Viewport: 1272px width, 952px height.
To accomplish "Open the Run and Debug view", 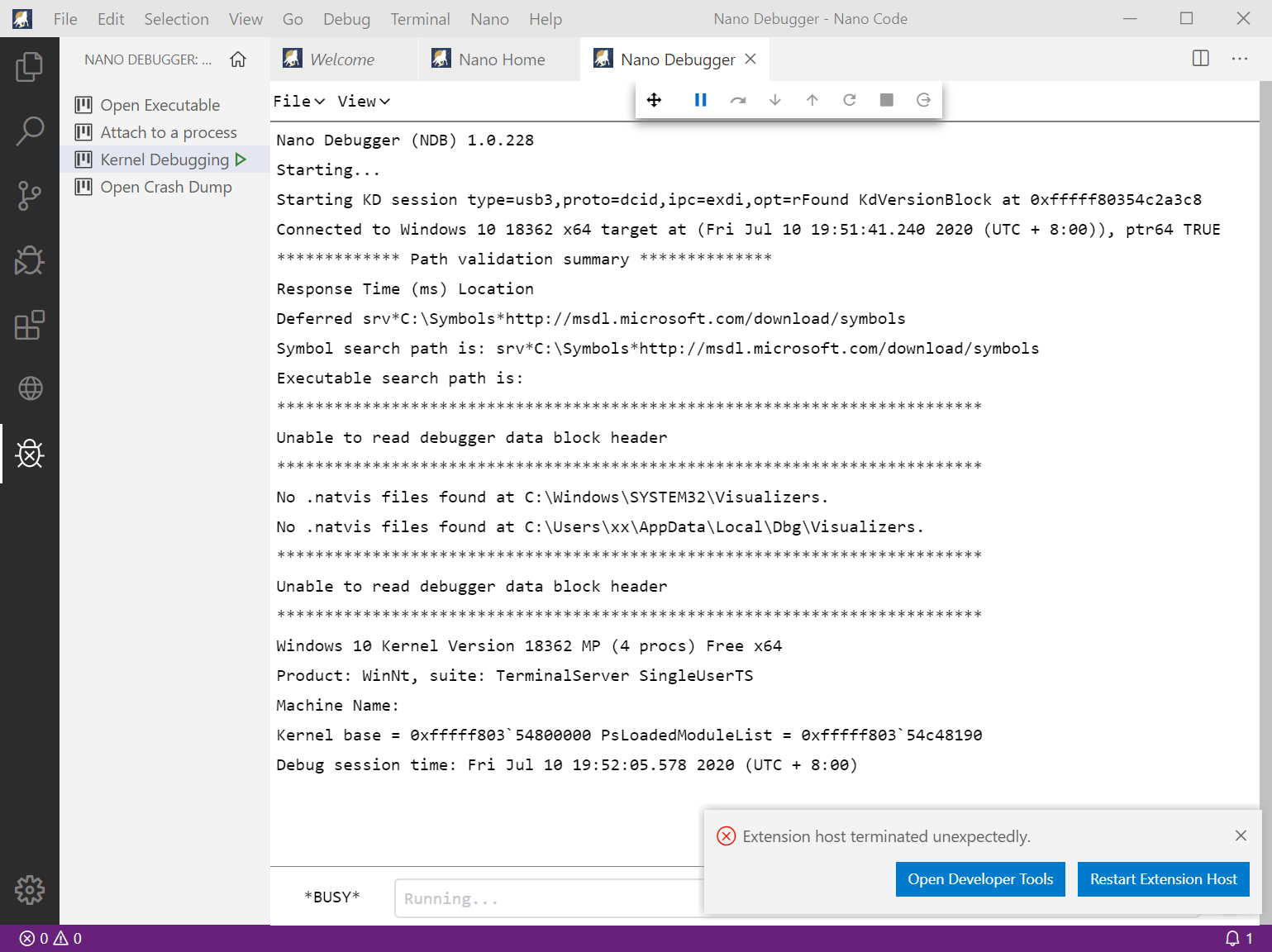I will pyautogui.click(x=30, y=260).
